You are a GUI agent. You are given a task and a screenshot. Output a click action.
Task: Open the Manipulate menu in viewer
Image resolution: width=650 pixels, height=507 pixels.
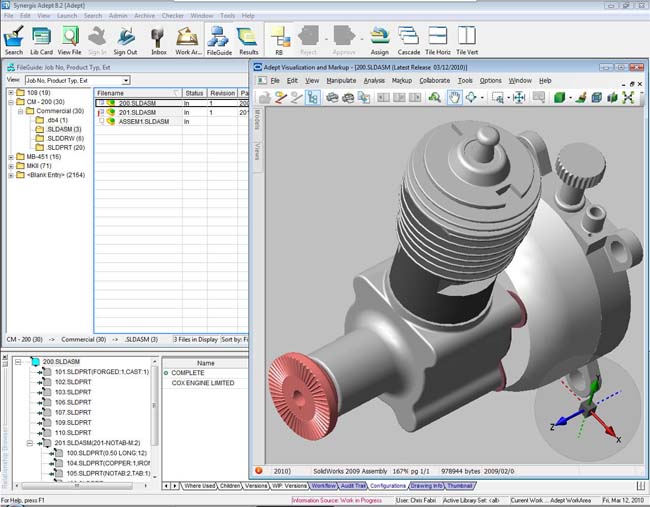(x=341, y=80)
